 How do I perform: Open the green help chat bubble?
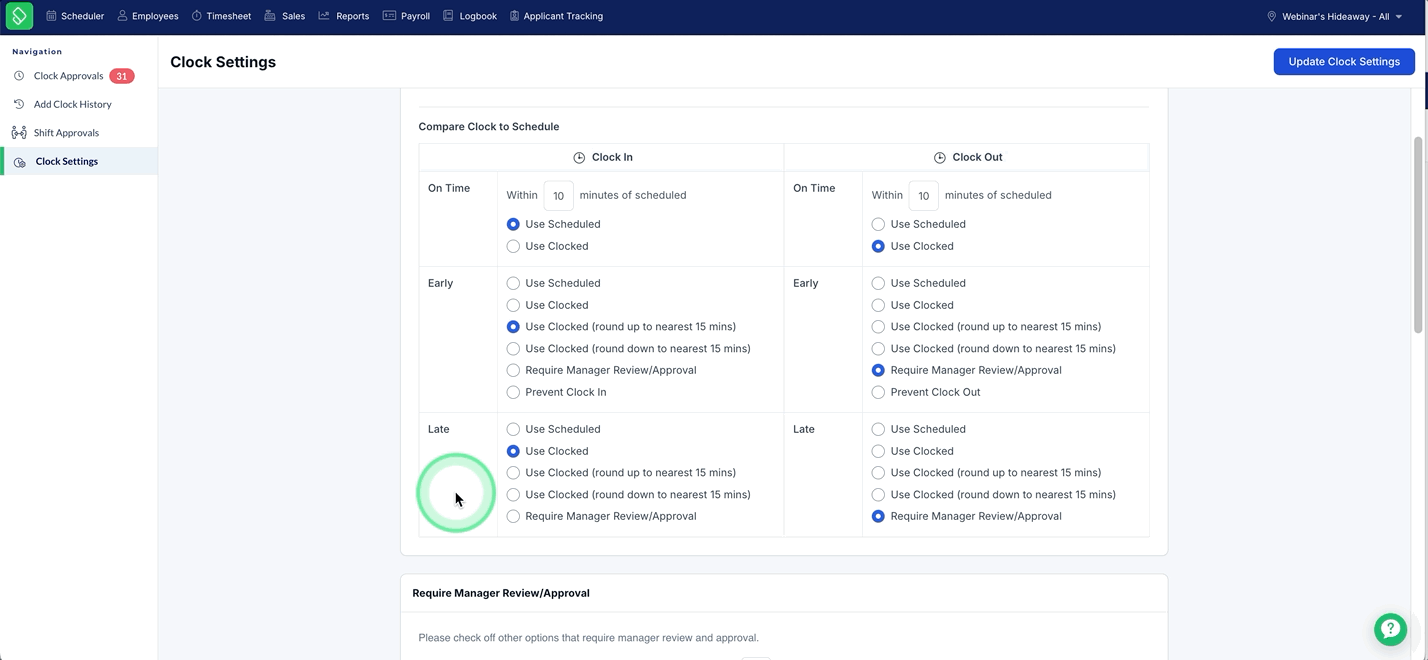1390,629
